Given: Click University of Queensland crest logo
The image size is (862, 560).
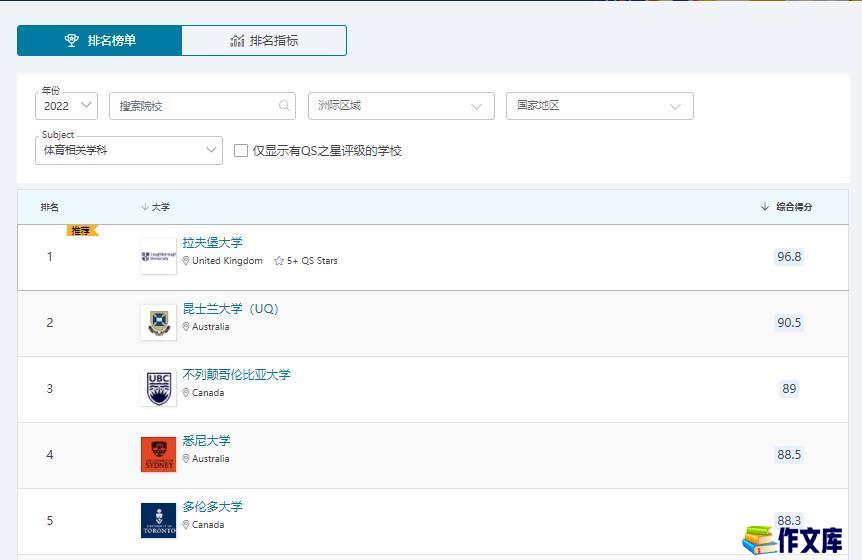Looking at the screenshot, I should (x=158, y=323).
